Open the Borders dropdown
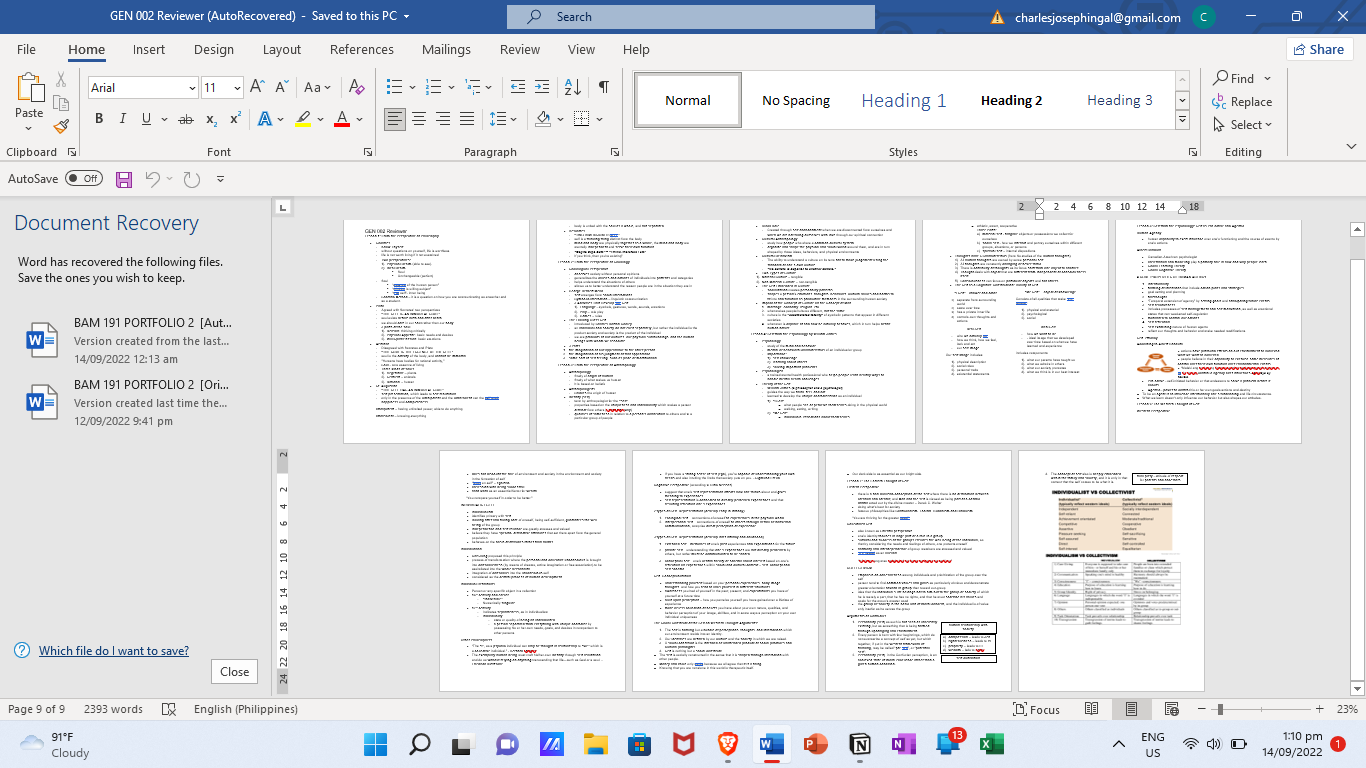 pos(599,119)
